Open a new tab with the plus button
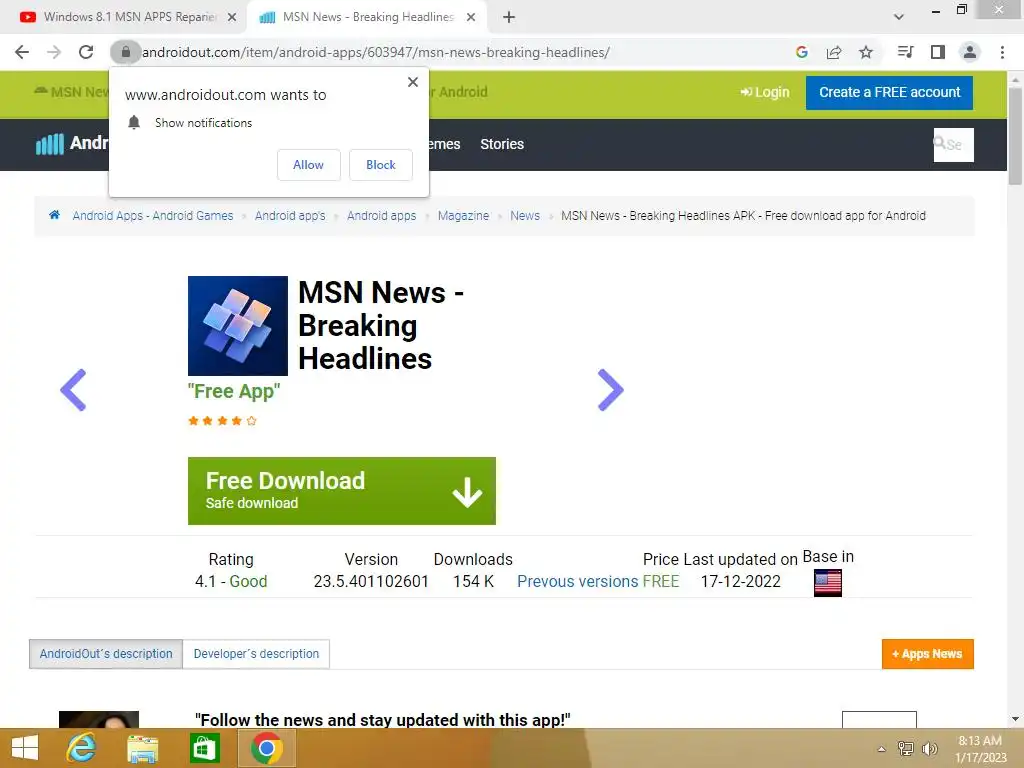 (x=509, y=18)
